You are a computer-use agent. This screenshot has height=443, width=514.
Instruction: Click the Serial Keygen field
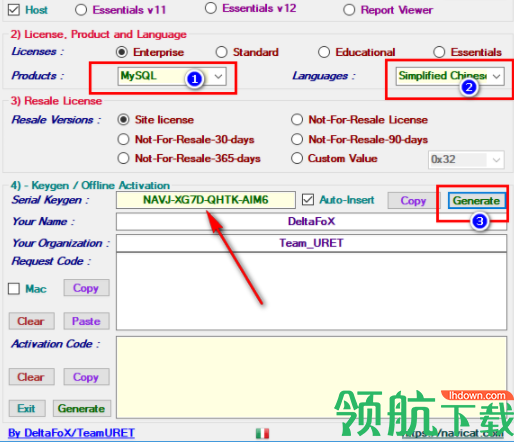pyautogui.click(x=206, y=200)
